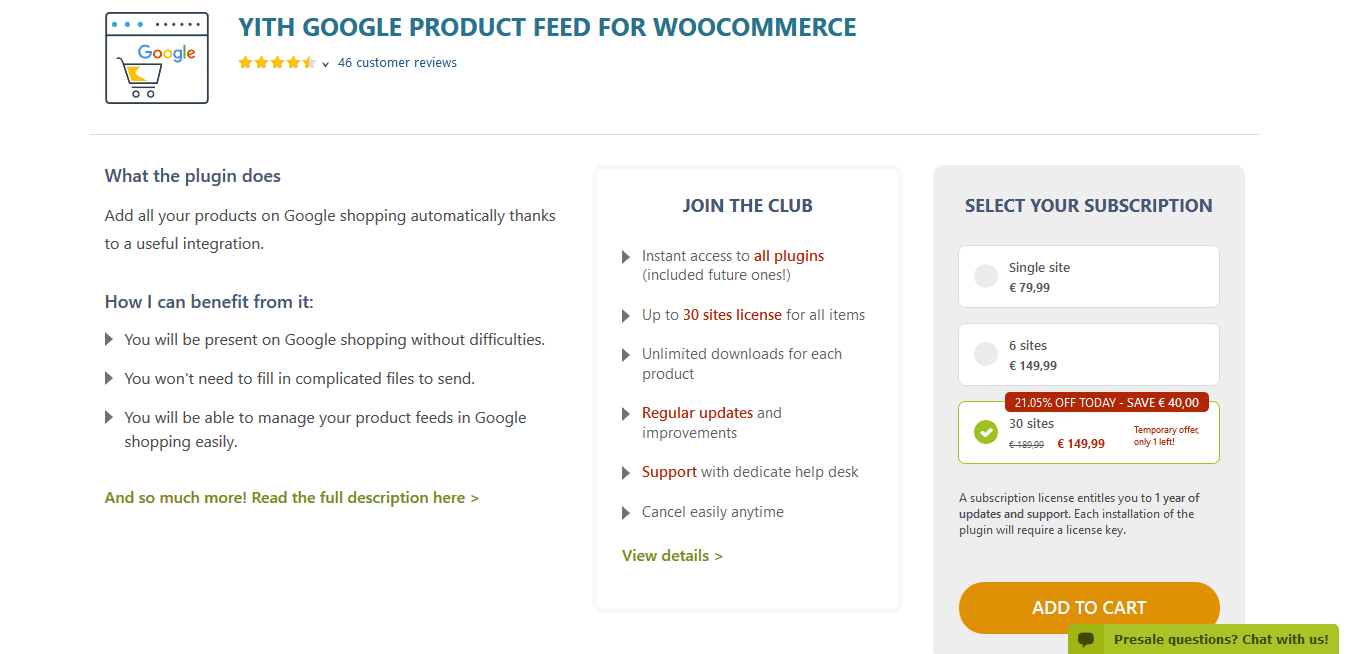Click the Google shopping cart plugin logo
This screenshot has height=654, width=1349.
[x=157, y=58]
